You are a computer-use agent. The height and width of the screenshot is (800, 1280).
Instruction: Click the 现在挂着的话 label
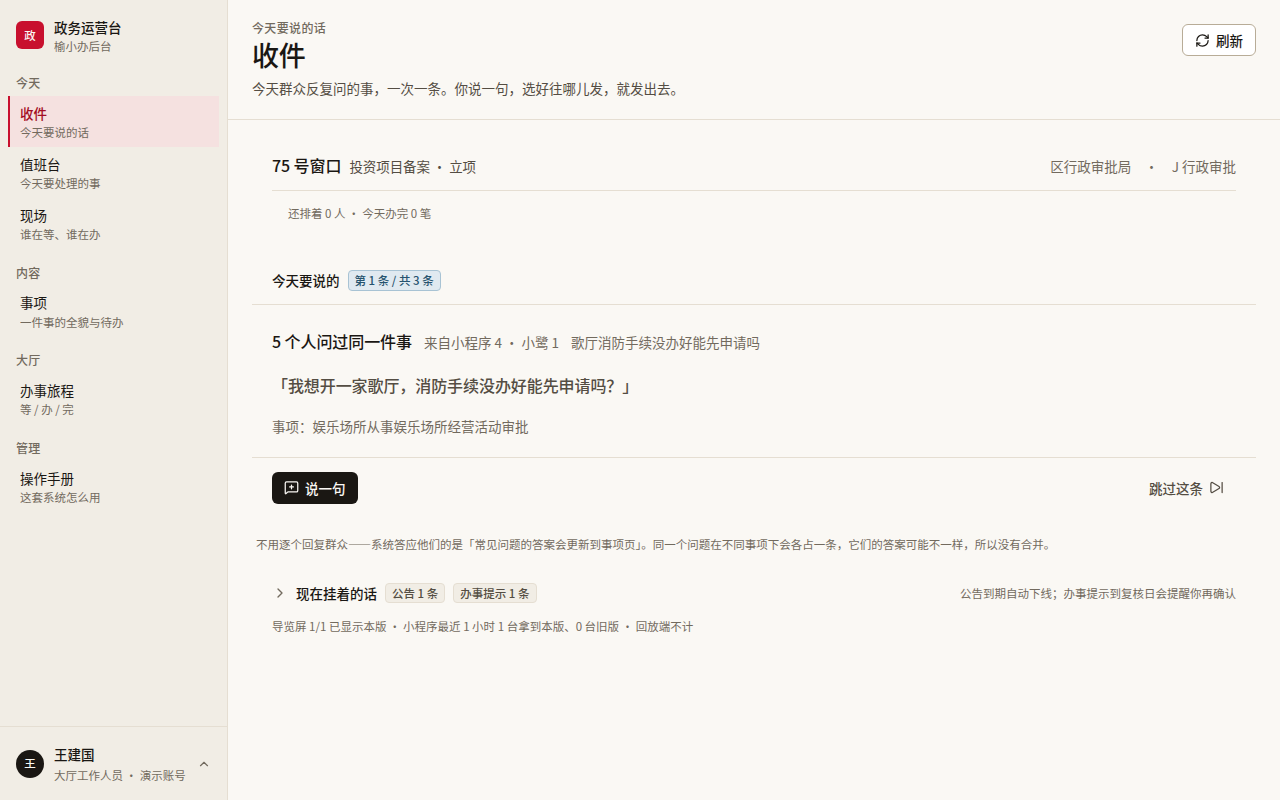click(x=336, y=594)
